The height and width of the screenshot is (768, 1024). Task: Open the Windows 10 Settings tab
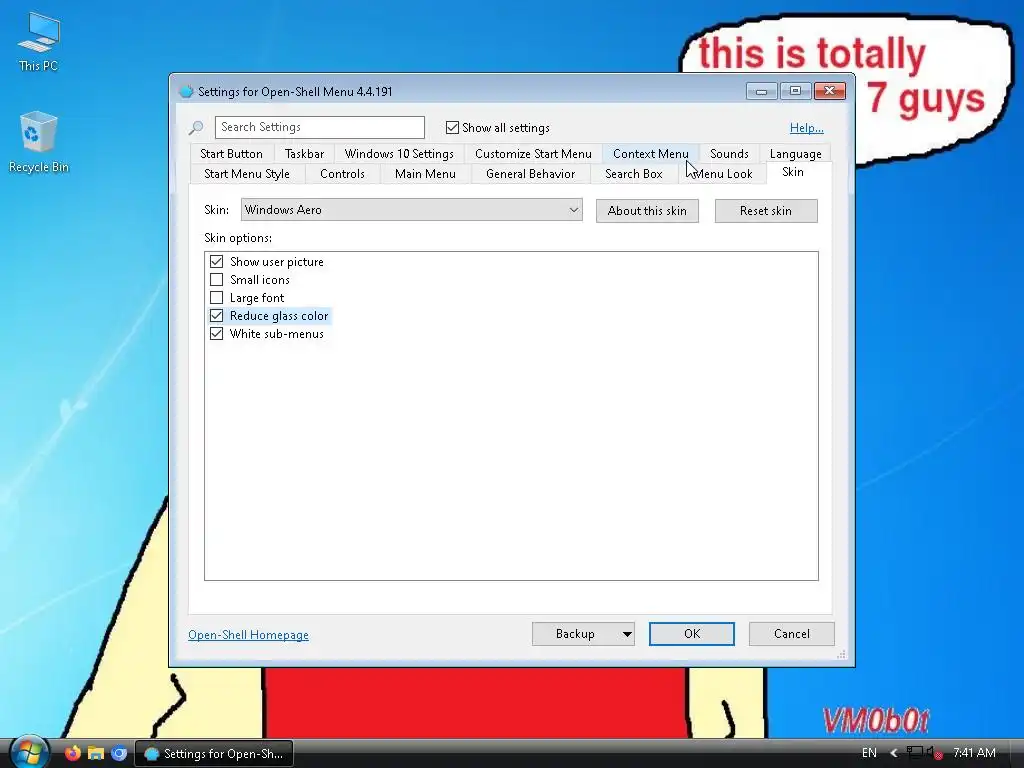pos(399,154)
